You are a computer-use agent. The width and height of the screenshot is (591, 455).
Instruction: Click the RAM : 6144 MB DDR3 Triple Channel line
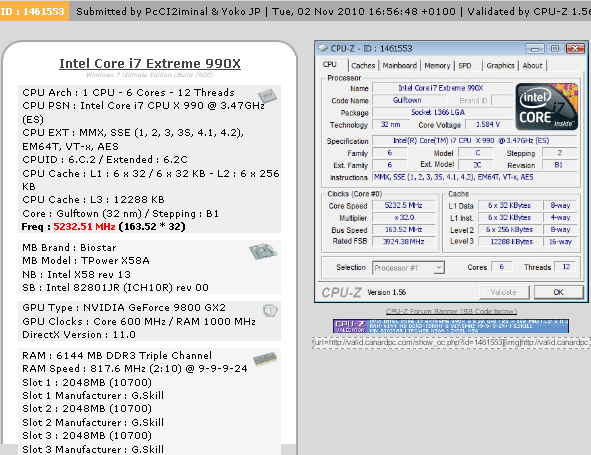[x=117, y=355]
